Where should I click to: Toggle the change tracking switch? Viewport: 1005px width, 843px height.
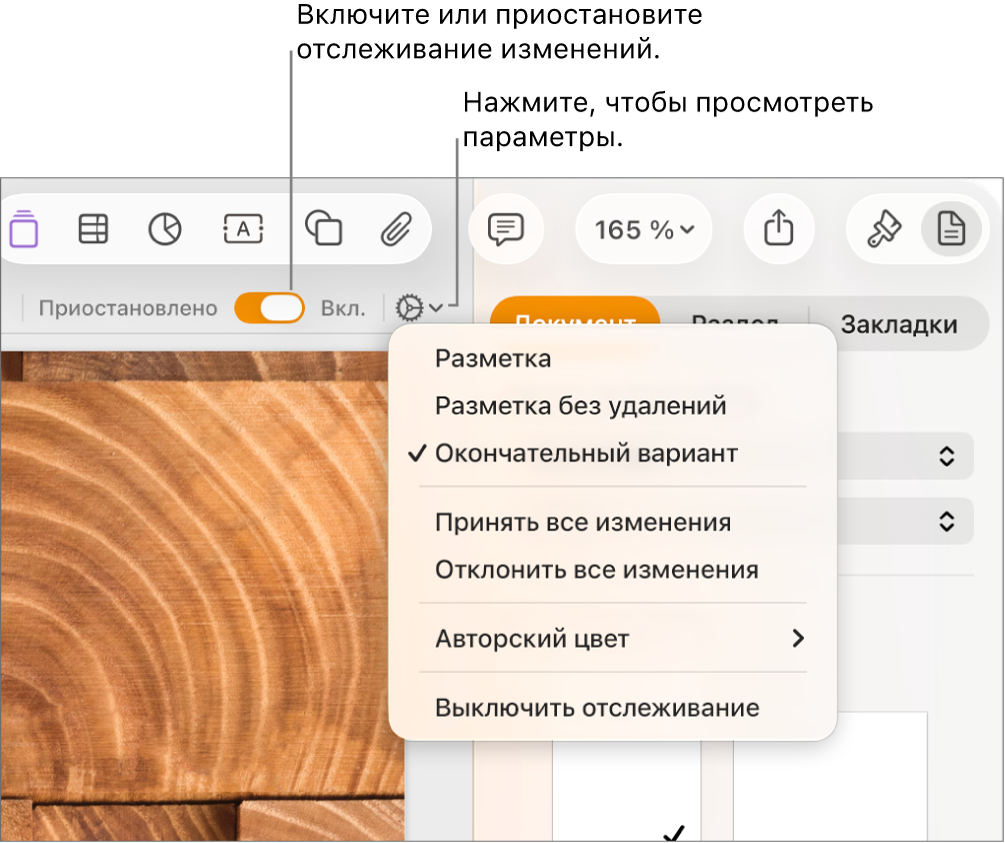[x=269, y=308]
